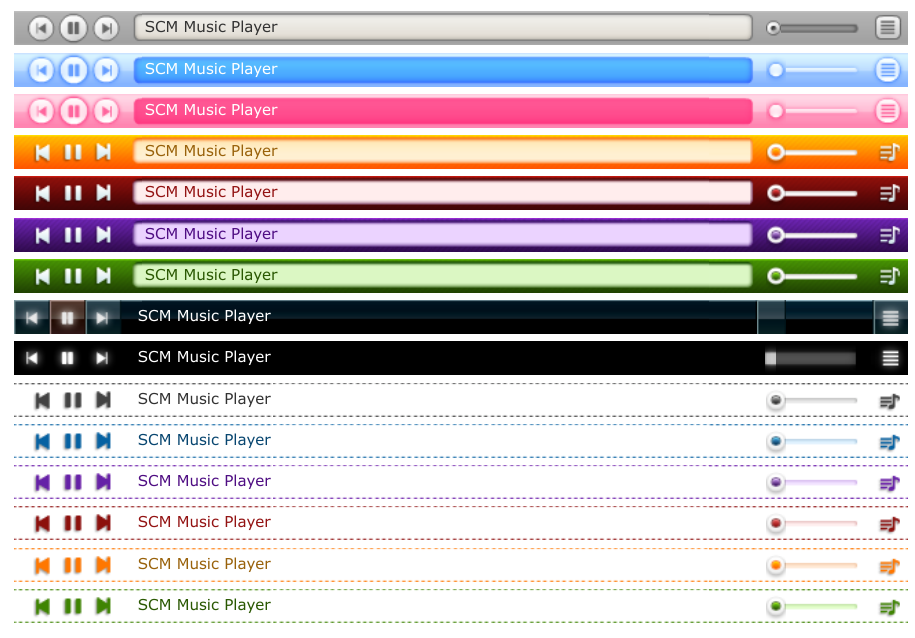Skip next on blue glossy player
The height and width of the screenshot is (638, 915).
[106, 70]
